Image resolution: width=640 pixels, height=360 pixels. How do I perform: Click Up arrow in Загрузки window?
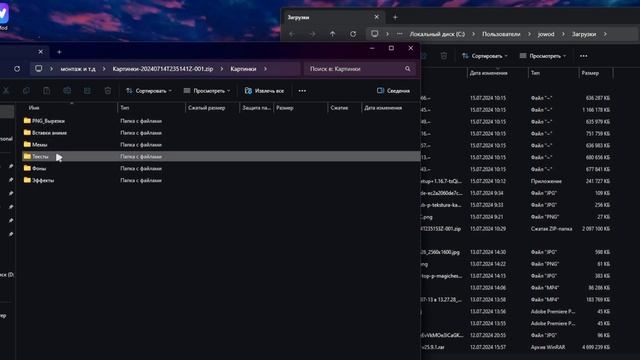(x=332, y=34)
